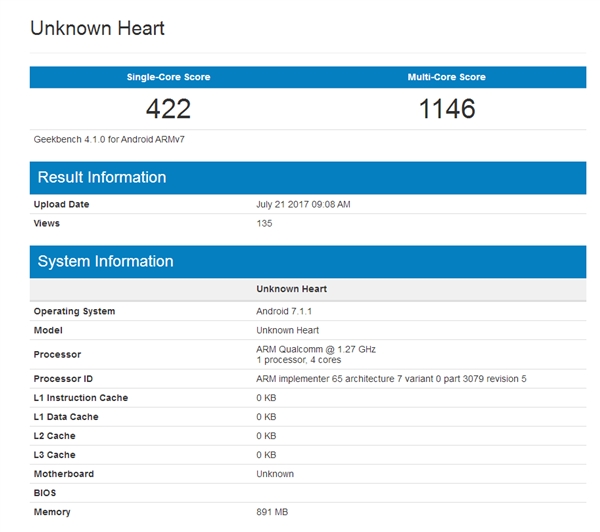The width and height of the screenshot is (600, 532).
Task: Click the ARM implementer 65 architecture text
Action: click(391, 379)
